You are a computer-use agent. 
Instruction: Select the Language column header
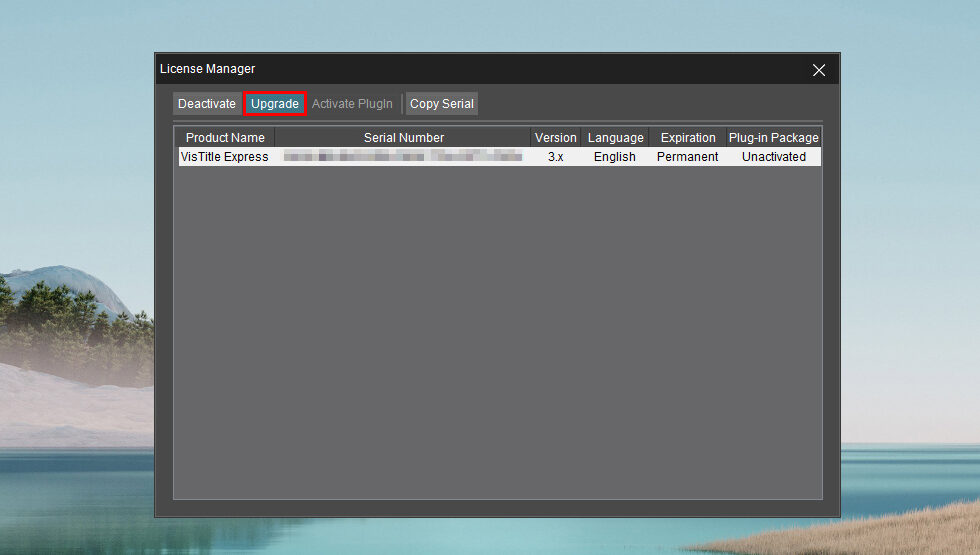pos(616,138)
